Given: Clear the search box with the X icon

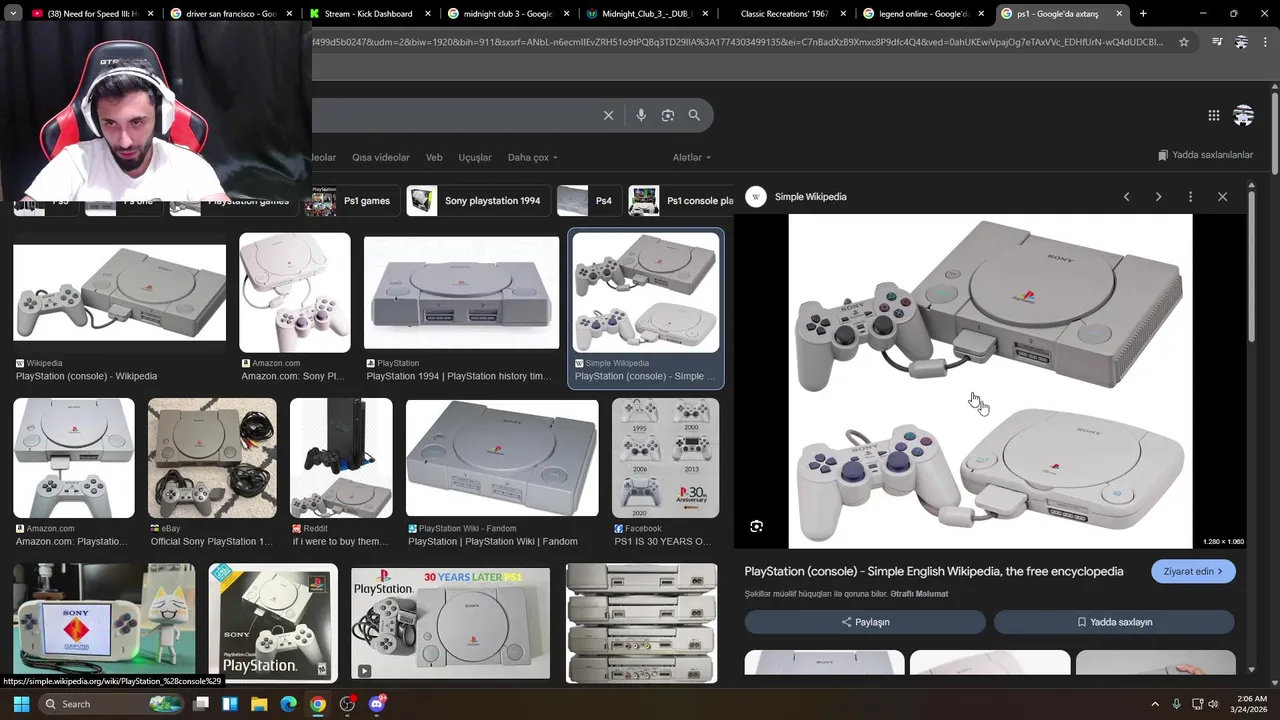Looking at the screenshot, I should point(608,115).
